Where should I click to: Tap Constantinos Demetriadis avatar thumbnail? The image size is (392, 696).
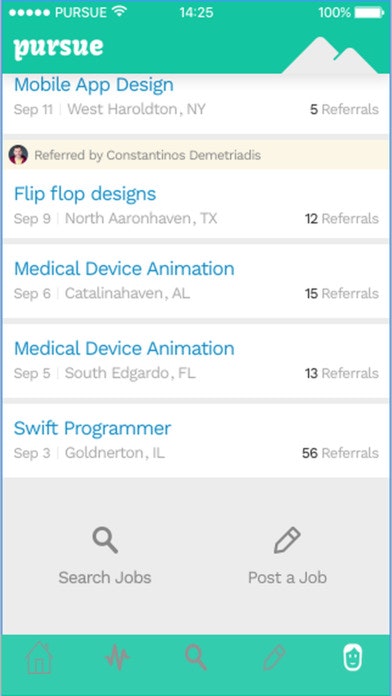[x=18, y=155]
